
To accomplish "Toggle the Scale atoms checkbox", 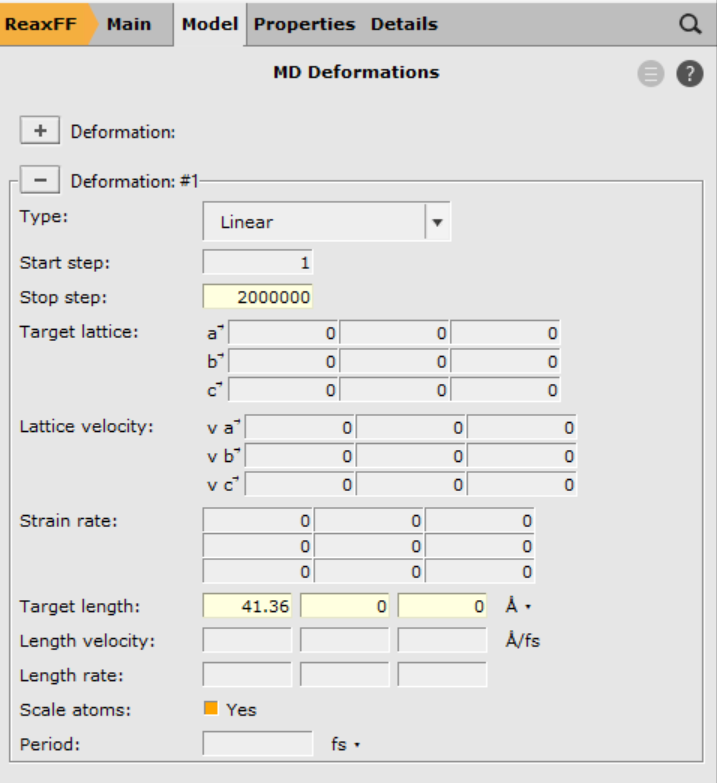I will [x=211, y=709].
